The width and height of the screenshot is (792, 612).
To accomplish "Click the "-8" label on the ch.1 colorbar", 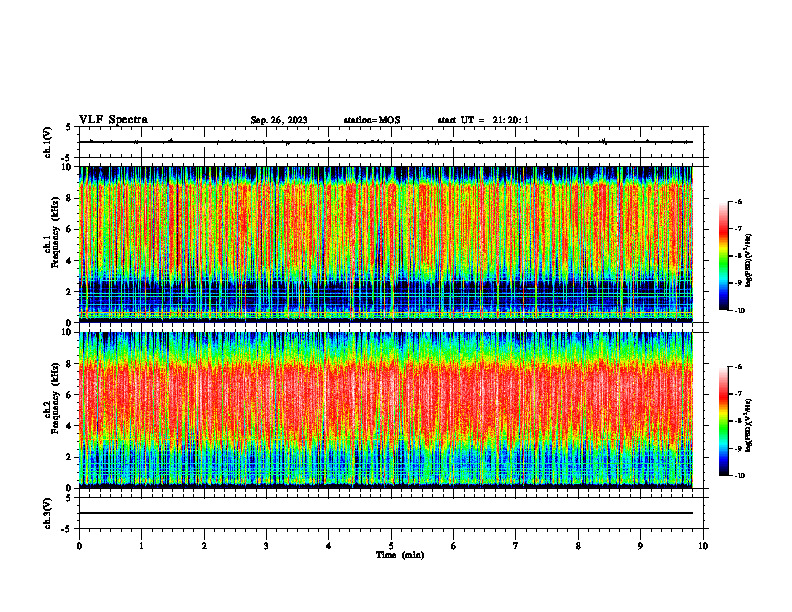I will (x=738, y=256).
